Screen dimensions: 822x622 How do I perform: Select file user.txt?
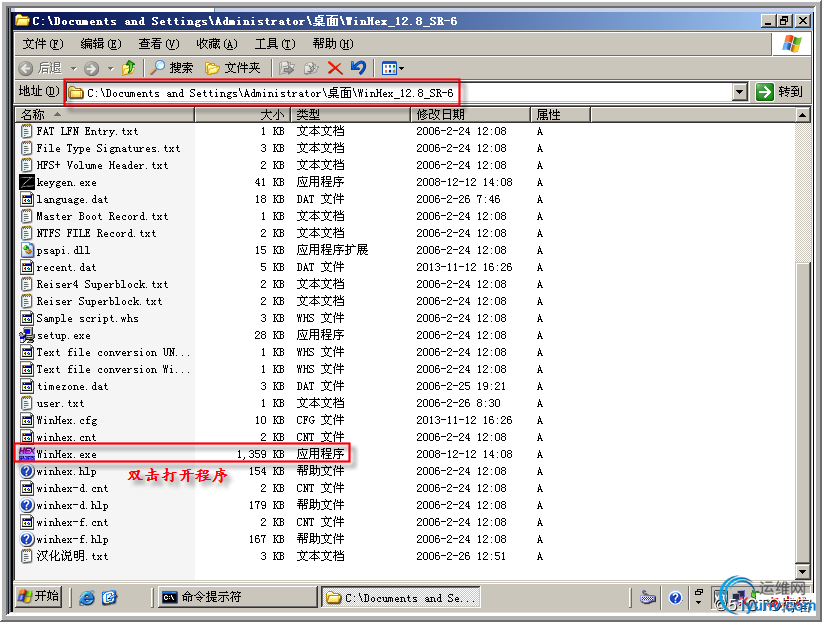click(x=60, y=403)
